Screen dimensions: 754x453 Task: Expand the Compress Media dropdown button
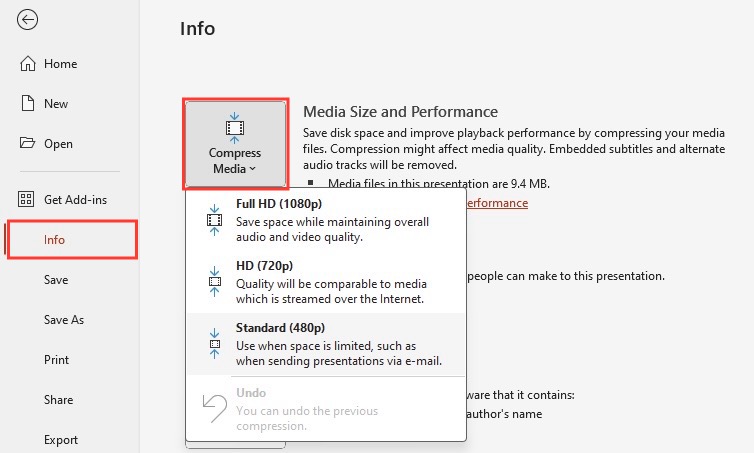[235, 144]
